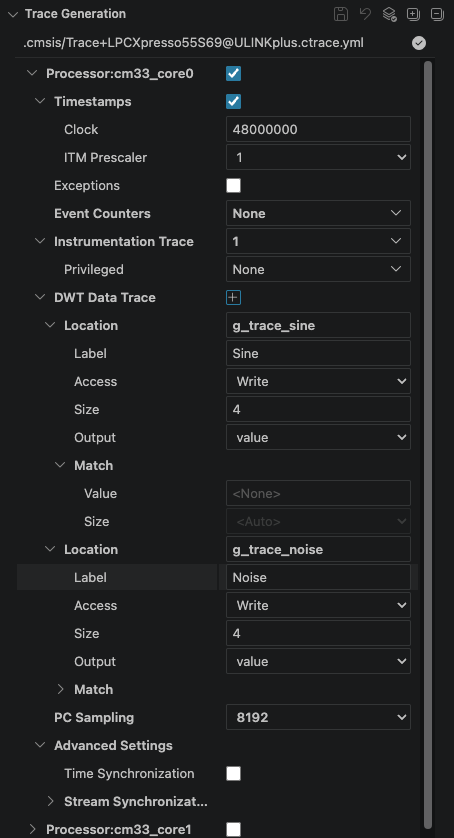Select the Exceptions row label
Image resolution: width=454 pixels, height=838 pixels.
[87, 185]
